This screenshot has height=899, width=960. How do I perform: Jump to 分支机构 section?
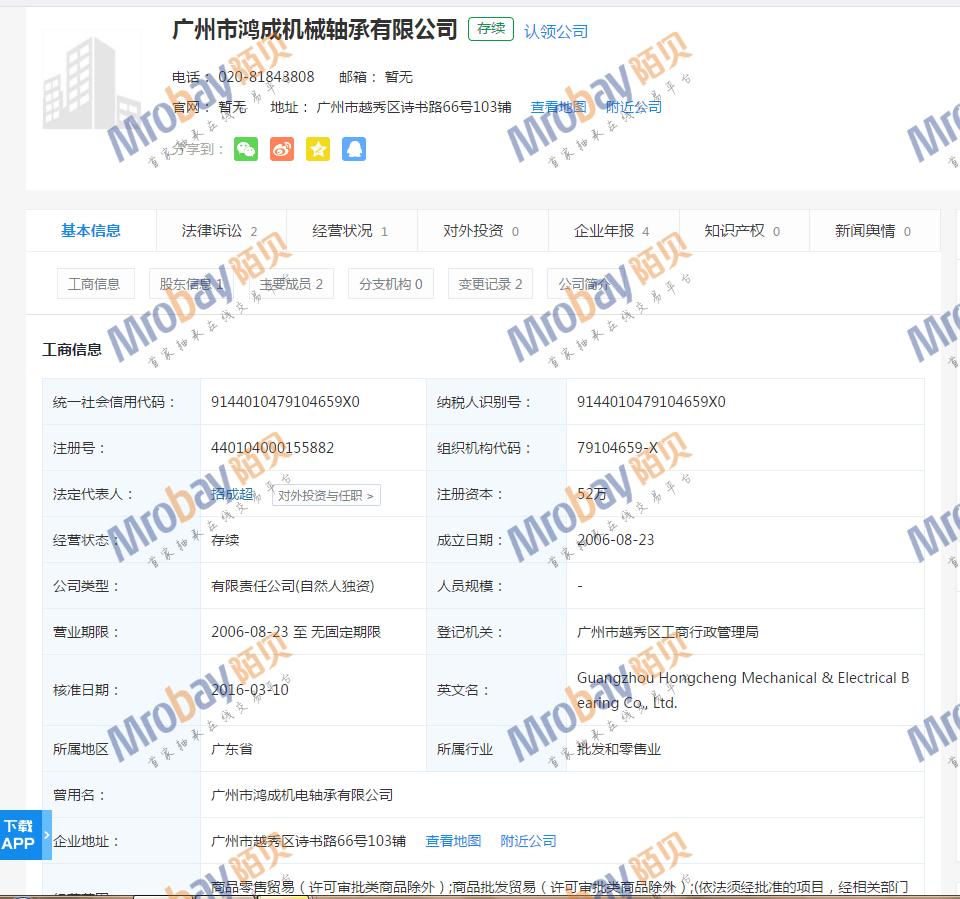pyautogui.click(x=391, y=284)
